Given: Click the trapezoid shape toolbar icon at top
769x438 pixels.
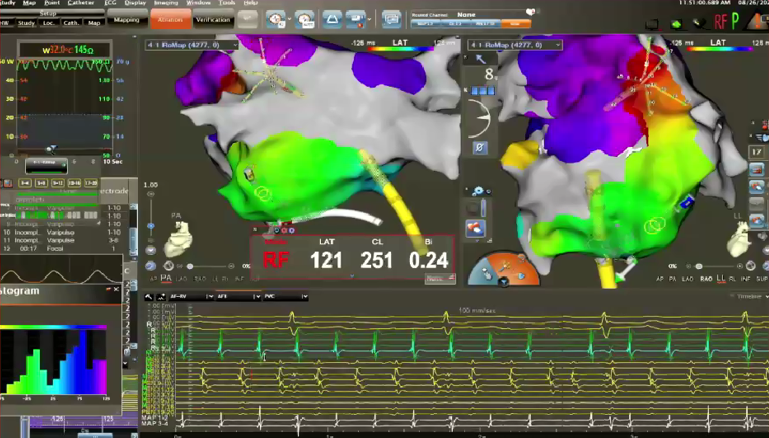Looking at the screenshot, I should pos(331,20).
